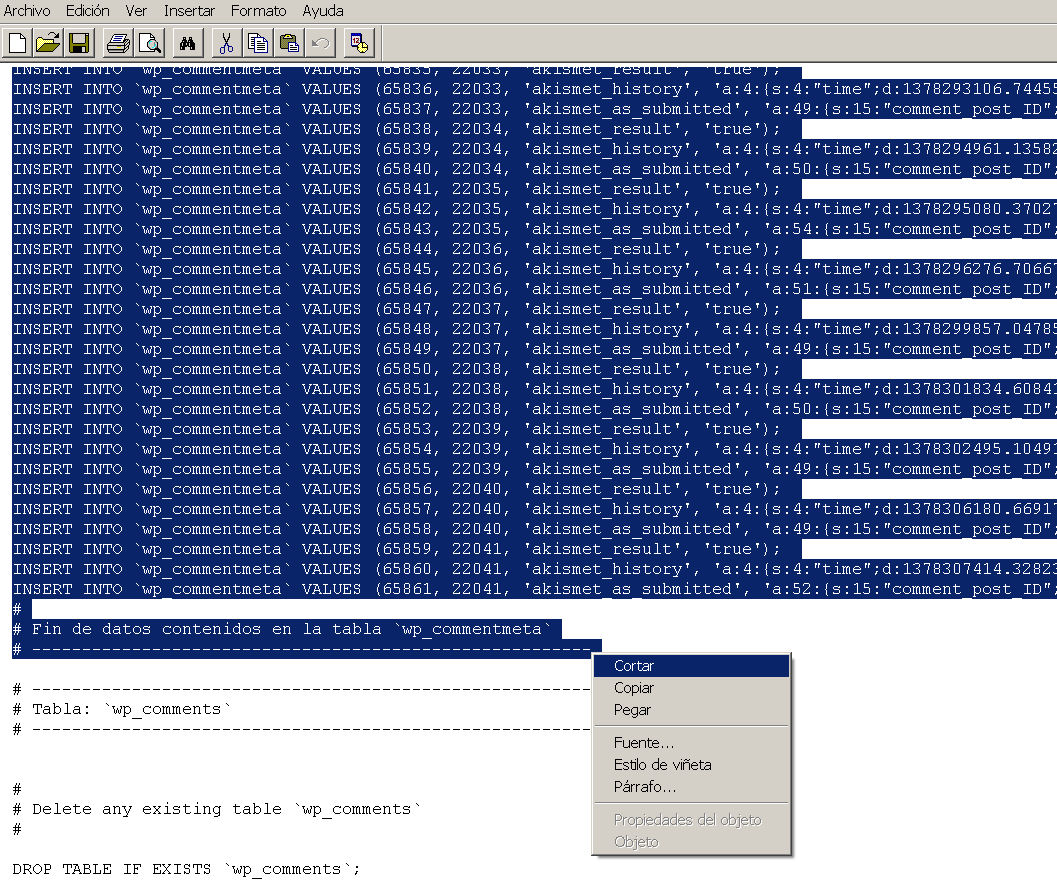Click the clipboard Paste toolbar icon
The width and height of the screenshot is (1057, 886).
tap(289, 43)
